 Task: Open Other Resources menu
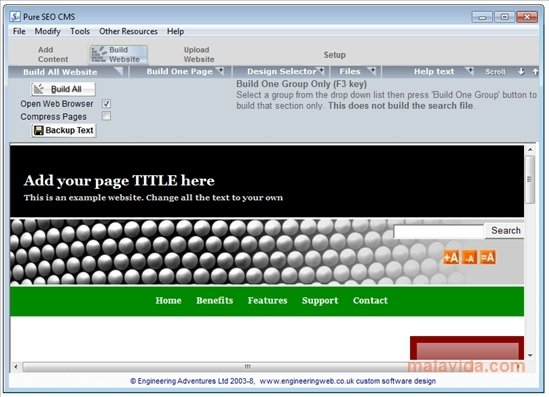pyautogui.click(x=128, y=31)
